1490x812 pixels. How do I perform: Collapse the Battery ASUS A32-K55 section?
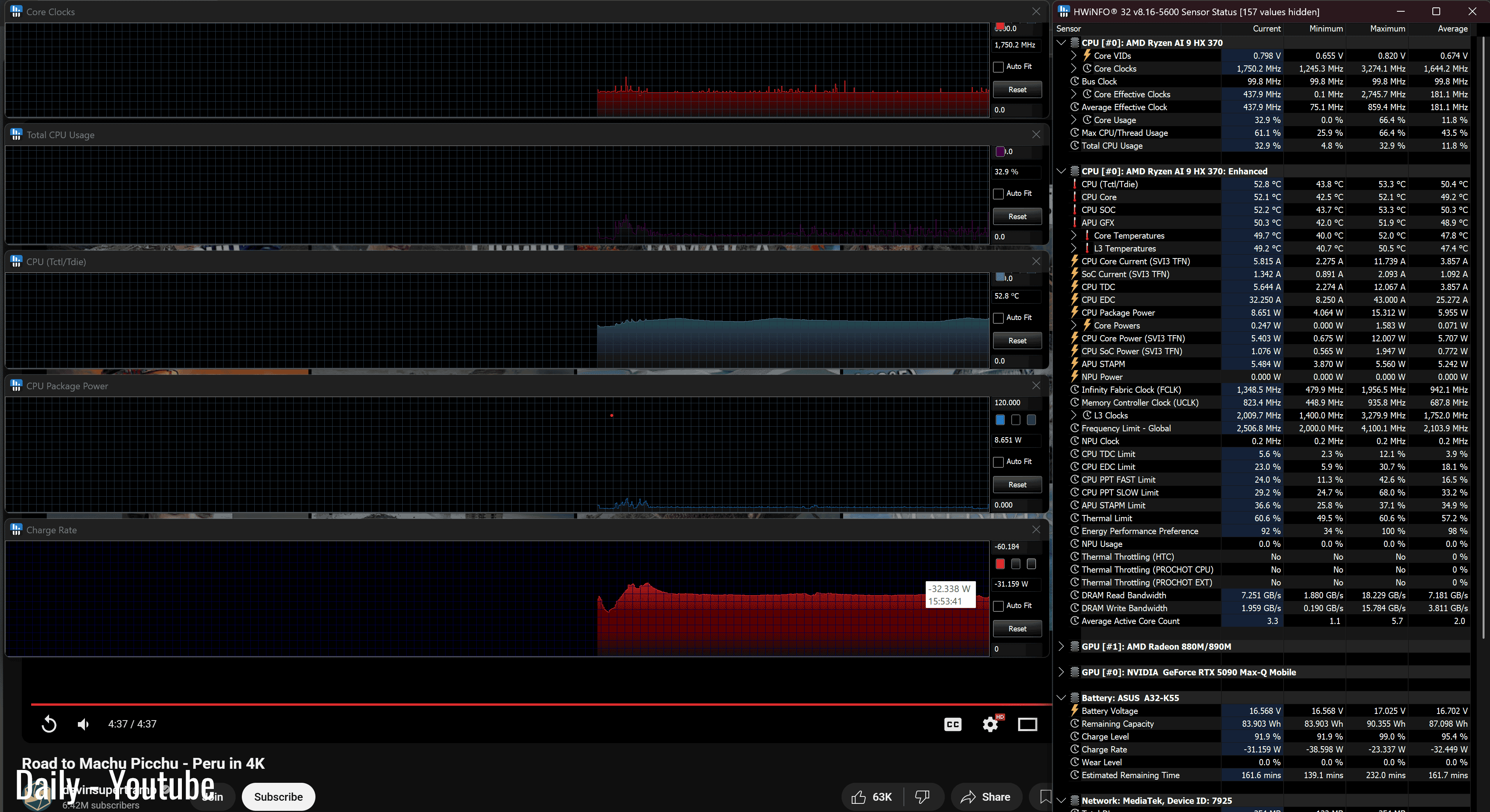click(1061, 698)
